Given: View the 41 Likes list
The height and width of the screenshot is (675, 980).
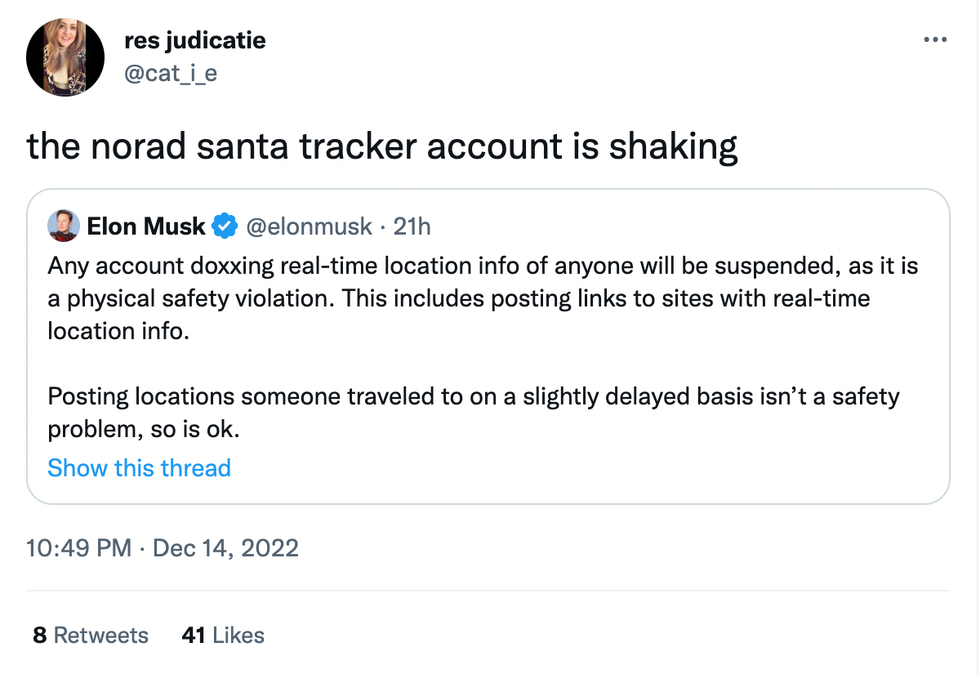Looking at the screenshot, I should (223, 635).
